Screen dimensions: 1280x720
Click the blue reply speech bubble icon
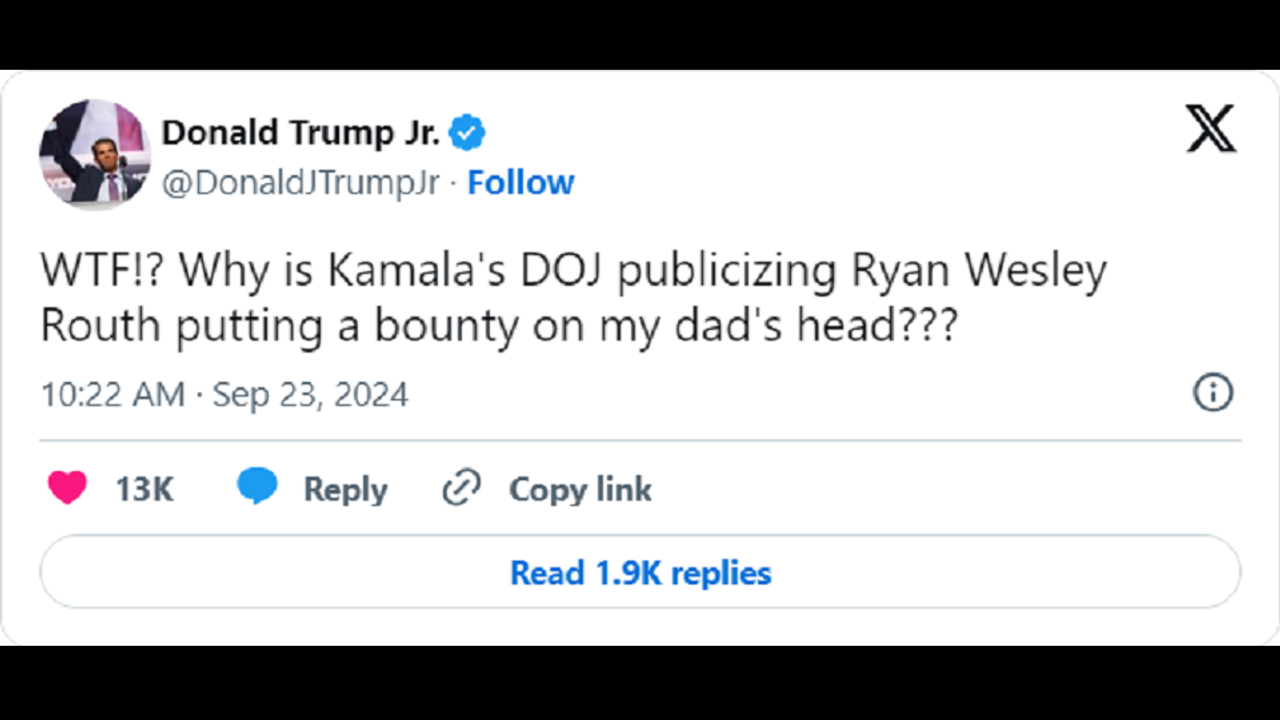tap(257, 487)
